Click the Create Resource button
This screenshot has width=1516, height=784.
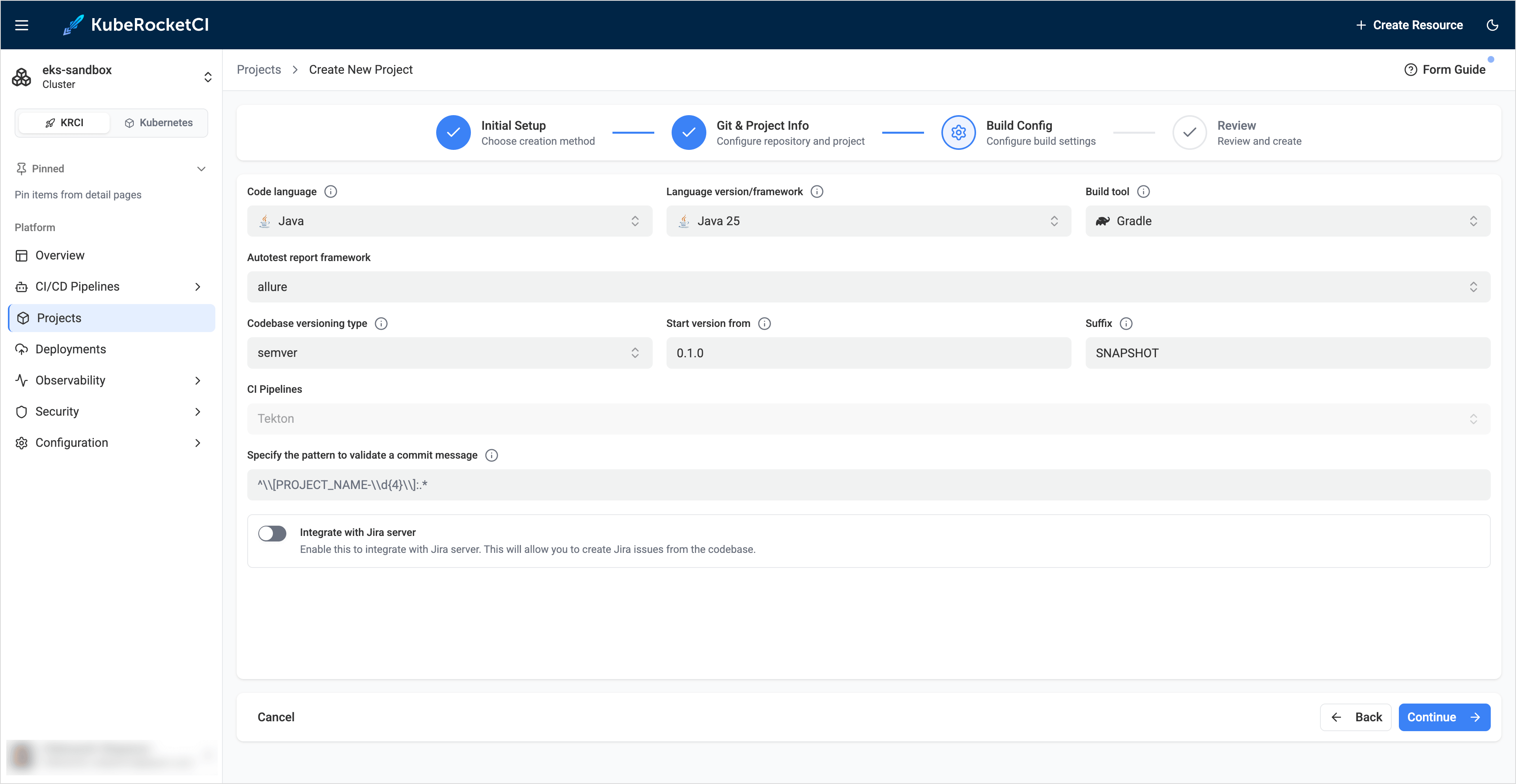[1409, 25]
